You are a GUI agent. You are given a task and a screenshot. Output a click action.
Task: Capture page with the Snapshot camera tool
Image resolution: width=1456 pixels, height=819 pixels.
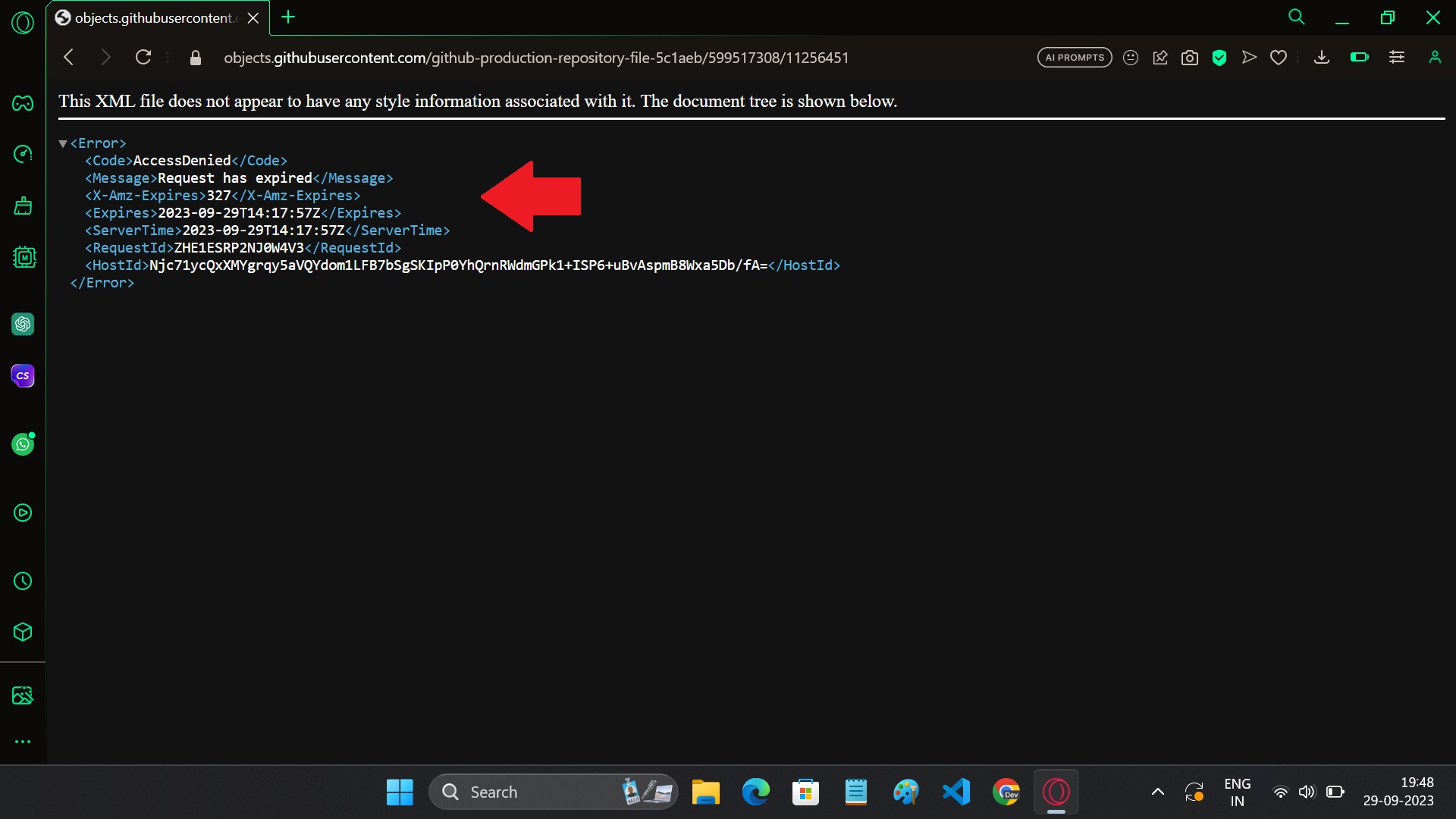click(x=1190, y=57)
